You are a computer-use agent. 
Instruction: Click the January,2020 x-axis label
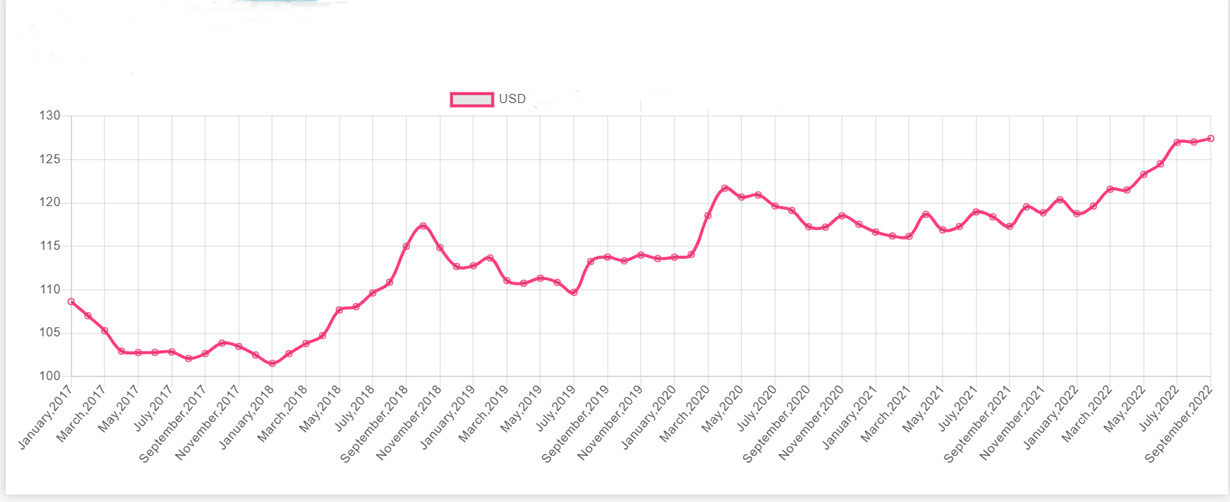pos(649,418)
